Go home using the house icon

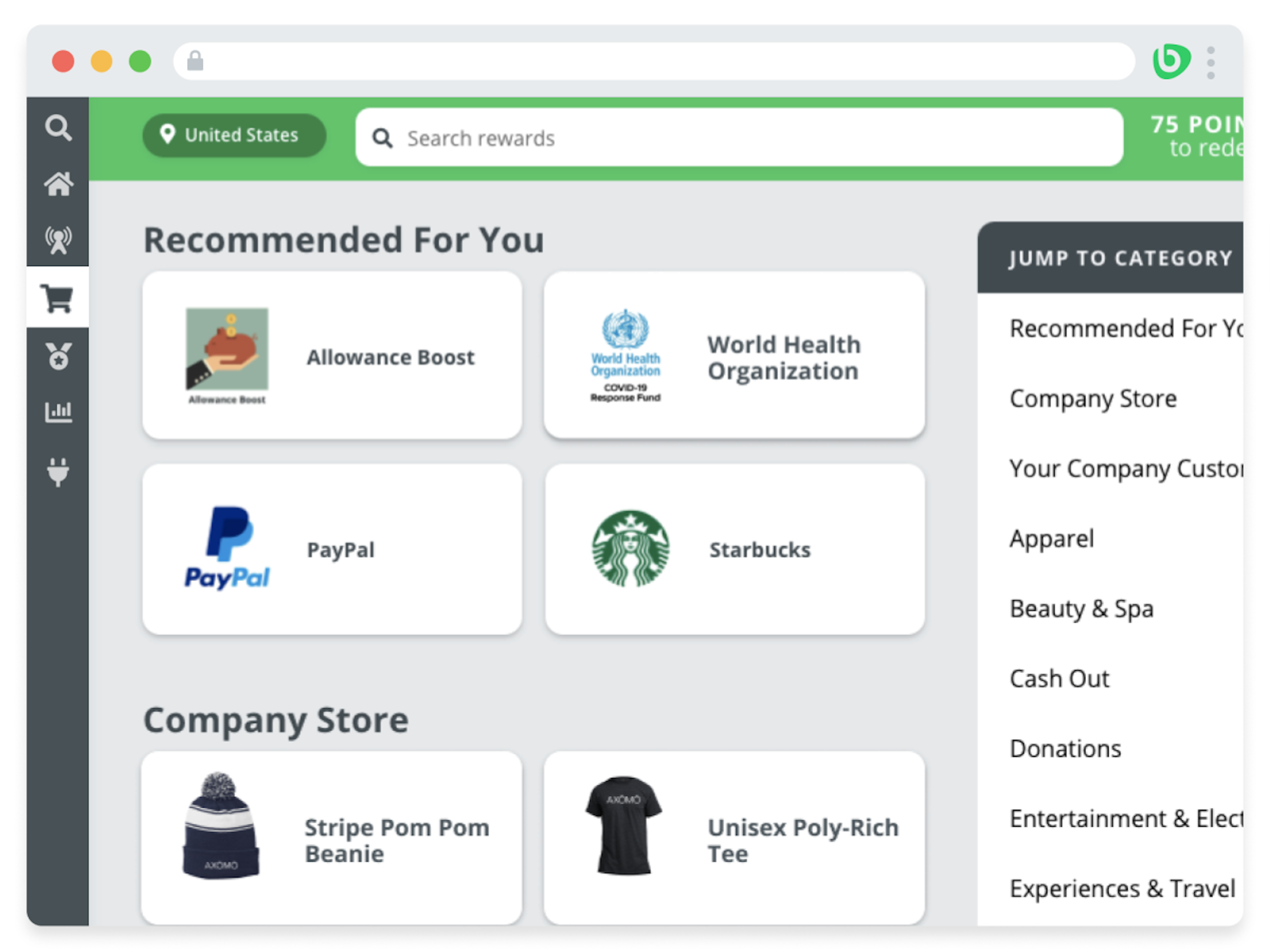[x=58, y=184]
